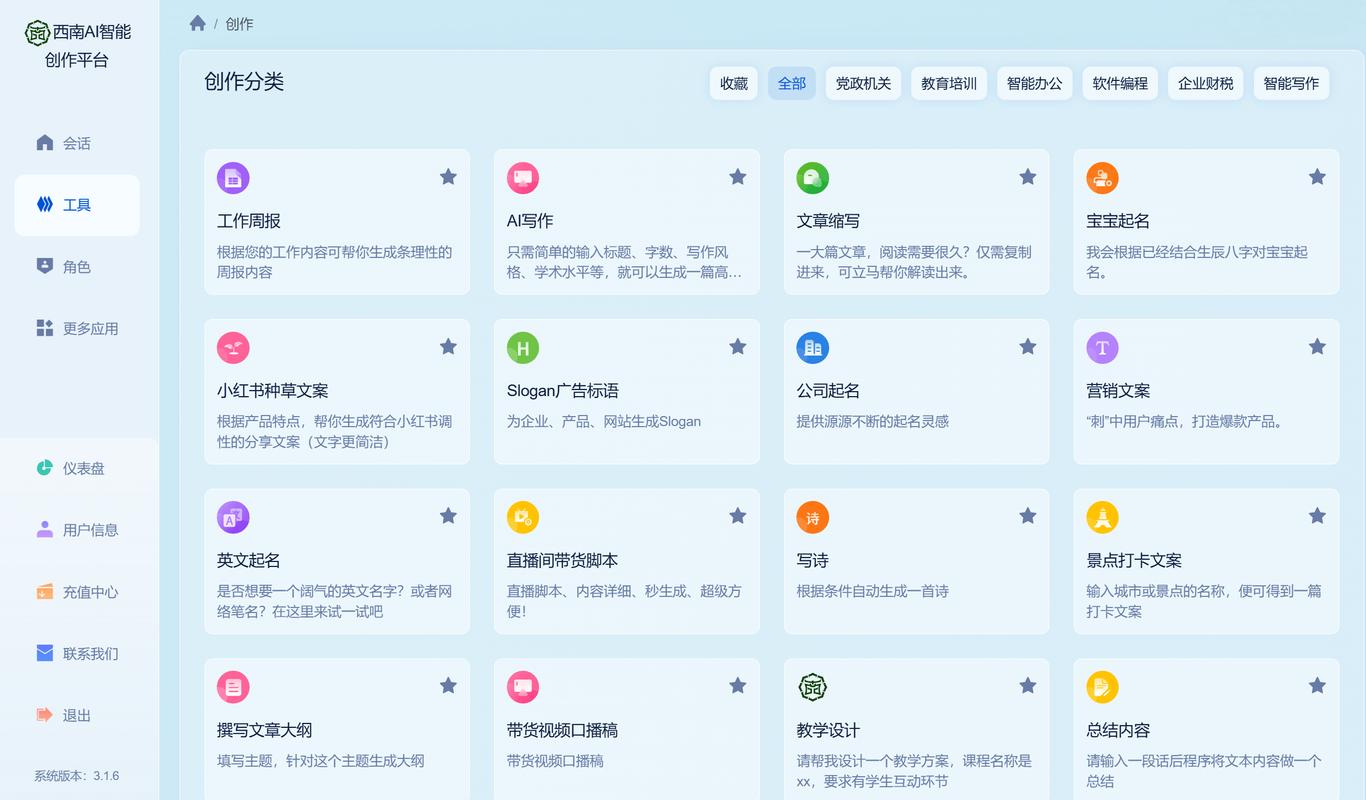
Task: Select the 全部 category filter
Action: (792, 83)
